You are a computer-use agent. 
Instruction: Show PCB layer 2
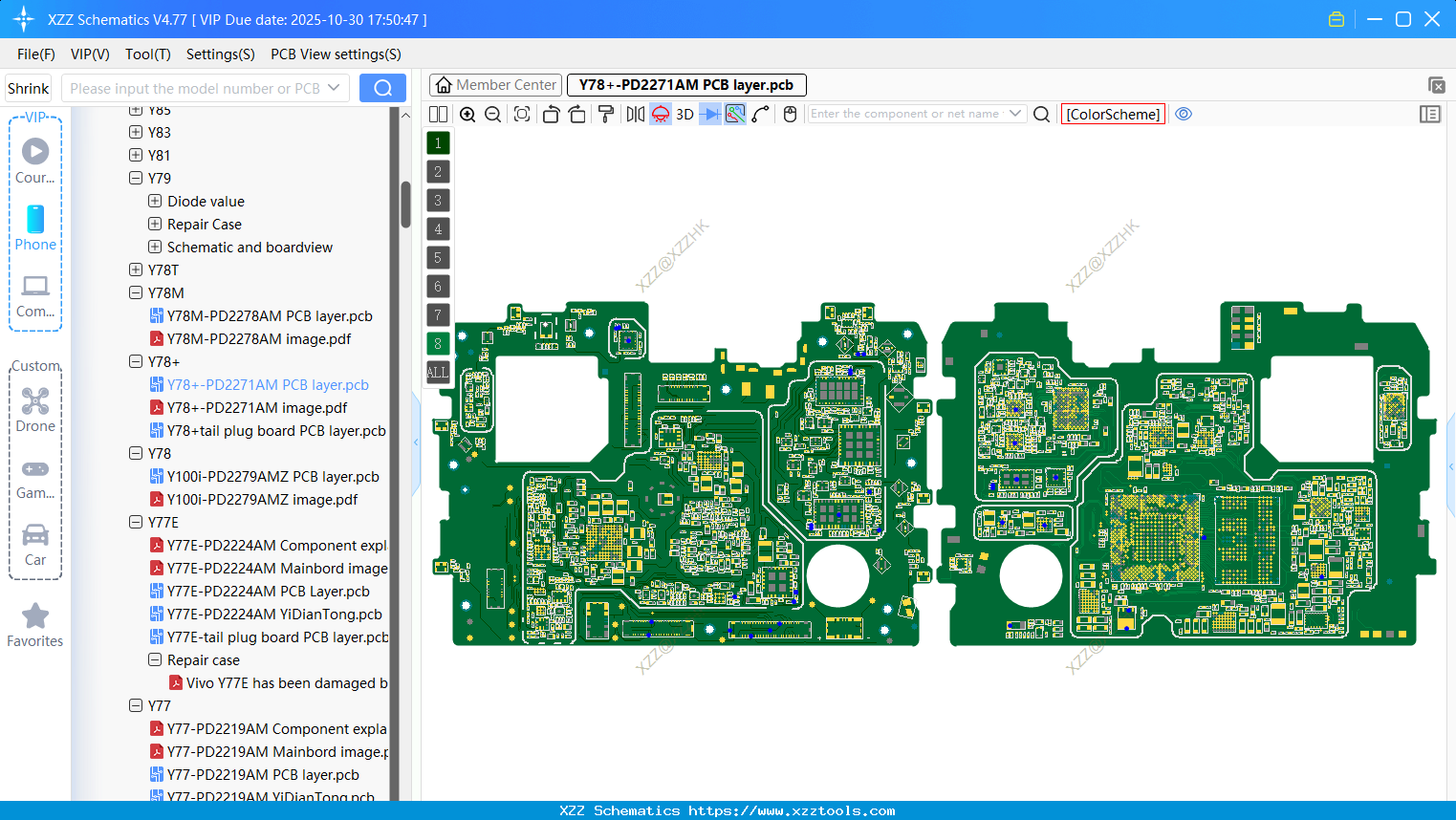pyautogui.click(x=438, y=172)
